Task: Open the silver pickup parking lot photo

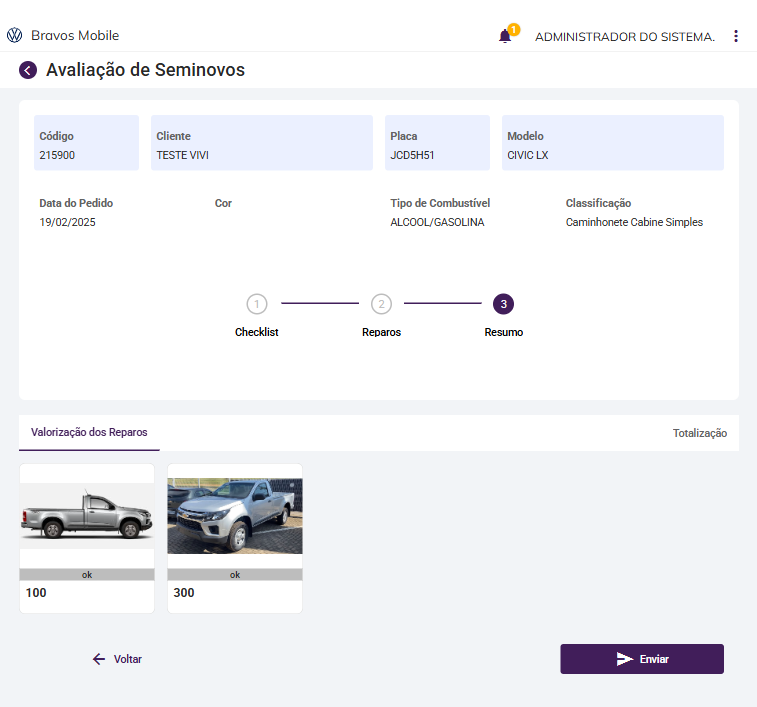Action: [x=235, y=516]
